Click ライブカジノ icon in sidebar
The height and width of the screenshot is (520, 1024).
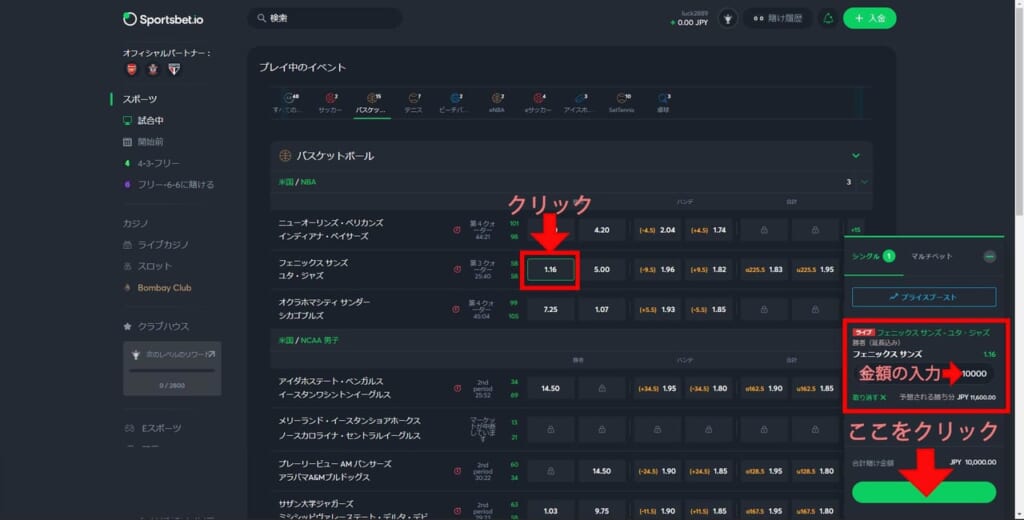(127, 245)
